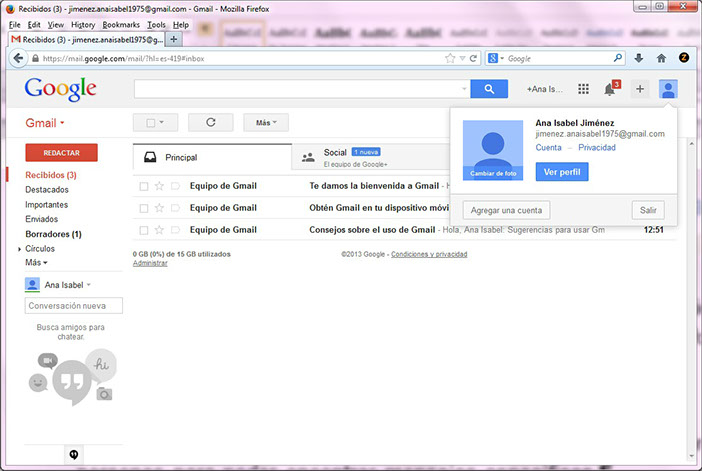The width and height of the screenshot is (702, 471).
Task: Star the 'Te damos la bienvenida' email
Action: click(x=159, y=186)
